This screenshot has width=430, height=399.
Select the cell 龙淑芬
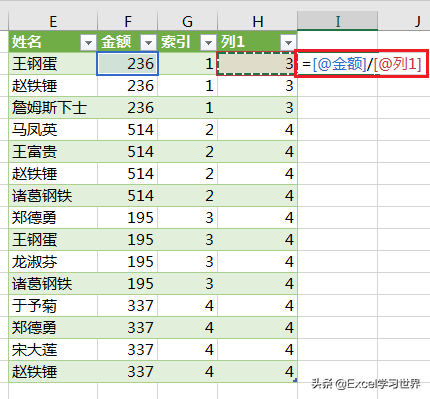53,262
